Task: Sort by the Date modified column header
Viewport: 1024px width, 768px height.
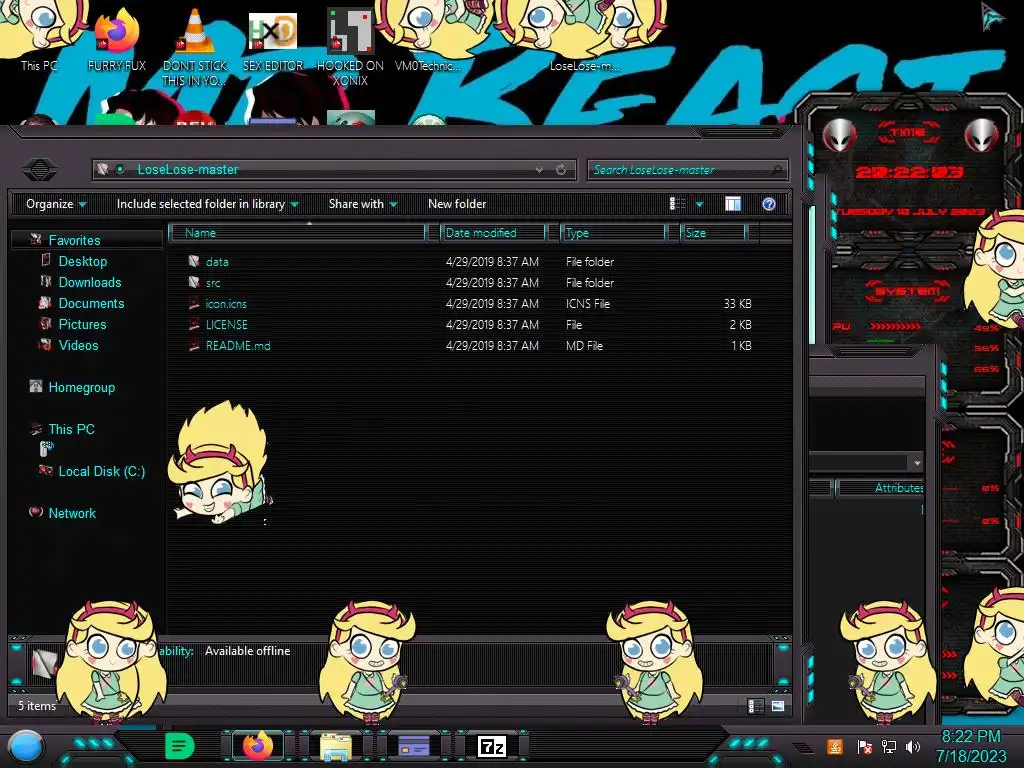Action: tap(493, 232)
